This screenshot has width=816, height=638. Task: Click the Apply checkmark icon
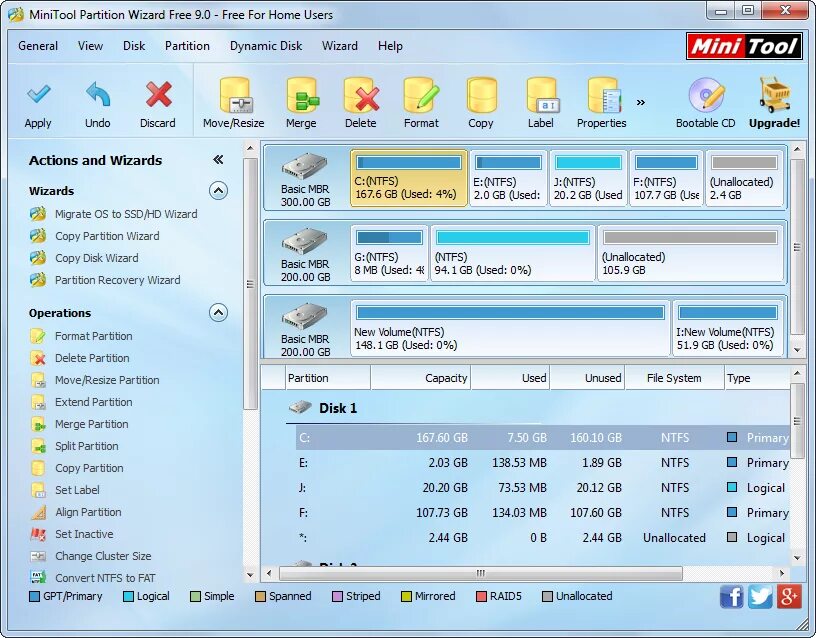click(x=39, y=94)
